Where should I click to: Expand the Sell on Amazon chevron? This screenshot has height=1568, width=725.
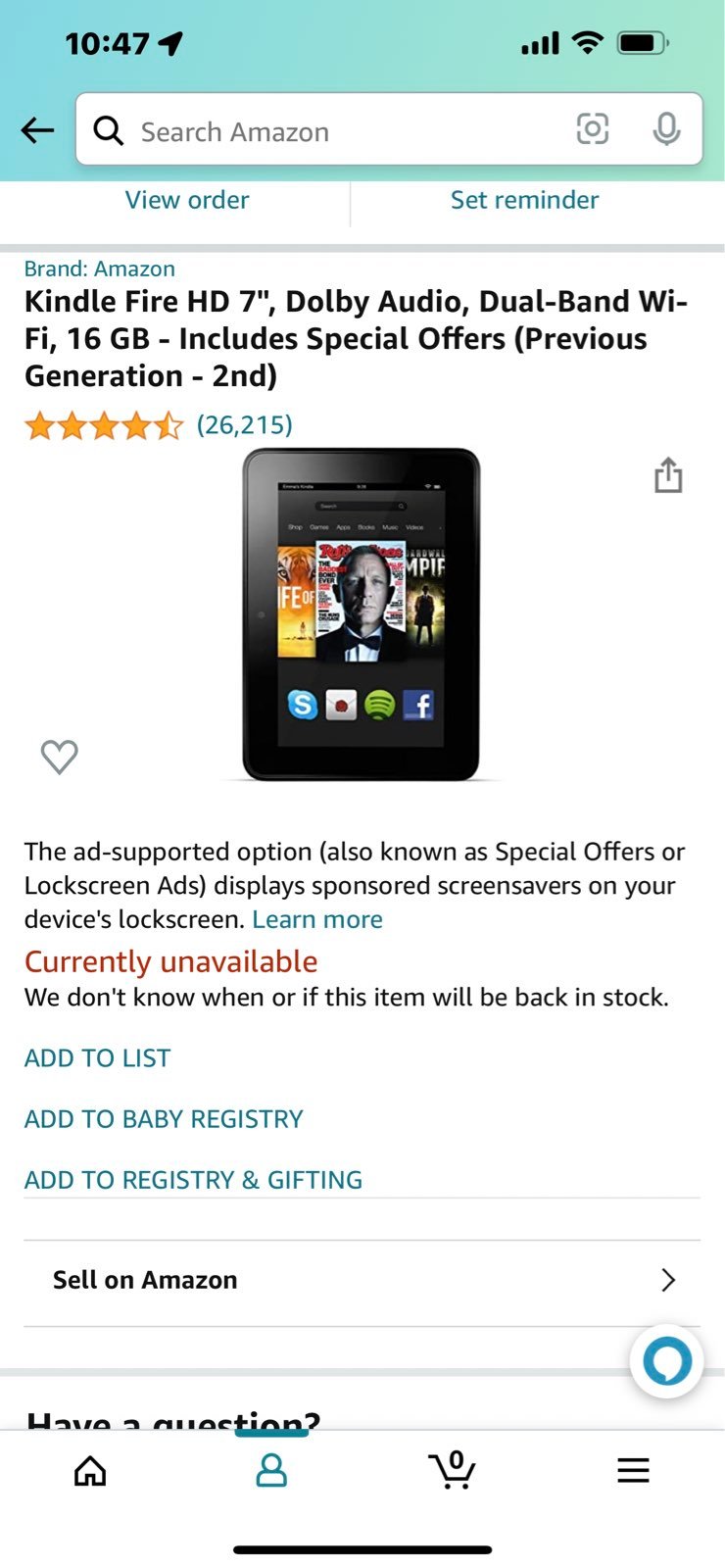coord(668,1280)
